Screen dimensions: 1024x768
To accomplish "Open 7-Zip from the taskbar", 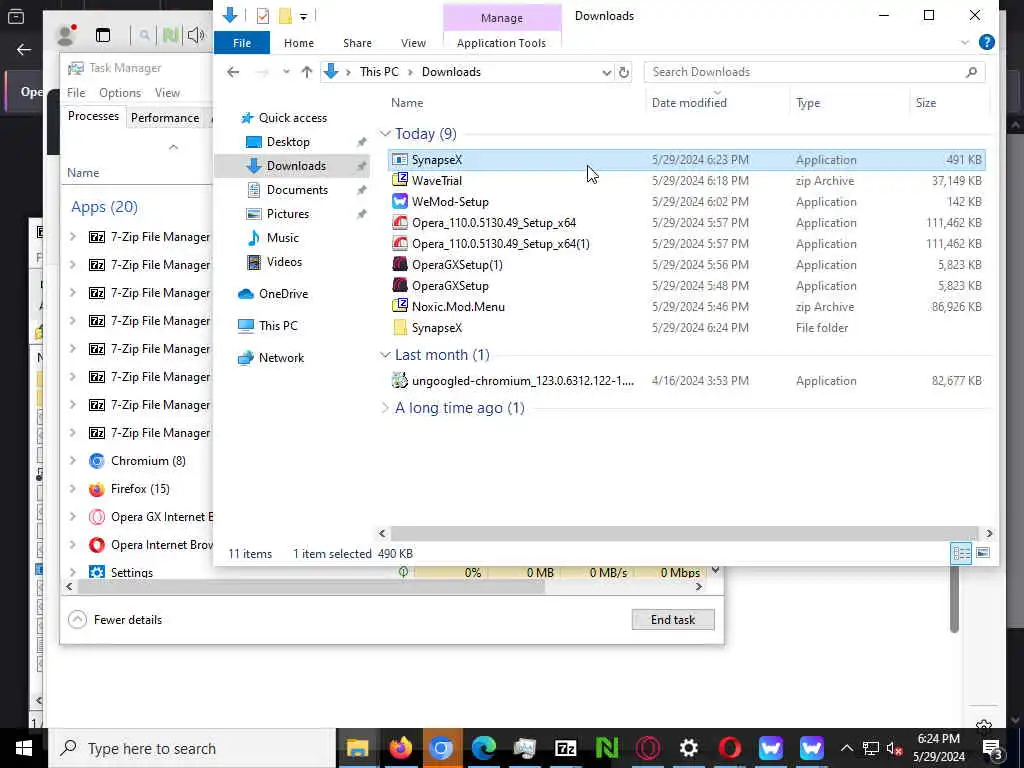I will [566, 748].
